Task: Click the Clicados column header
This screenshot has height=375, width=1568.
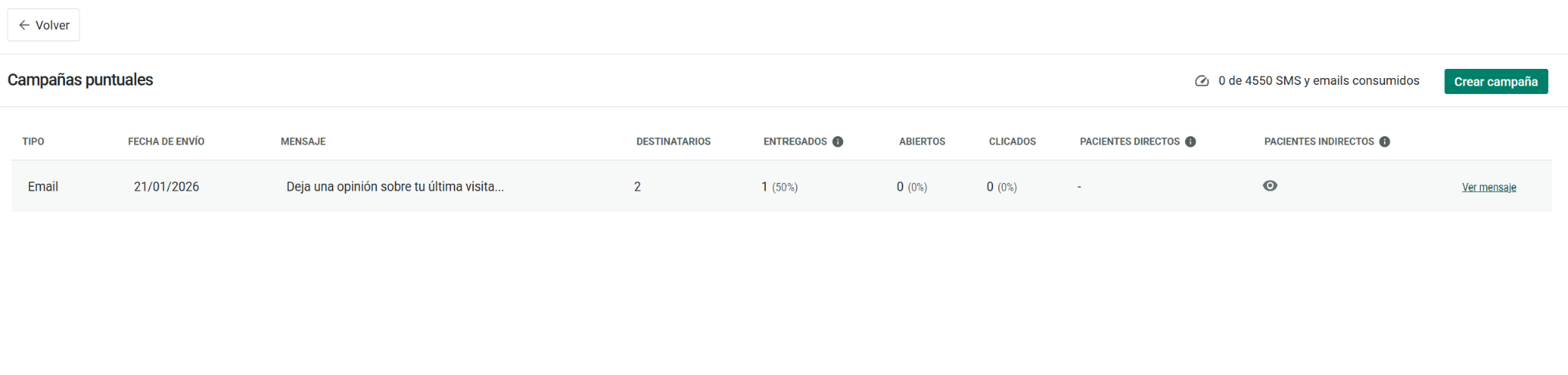Action: coord(1012,142)
